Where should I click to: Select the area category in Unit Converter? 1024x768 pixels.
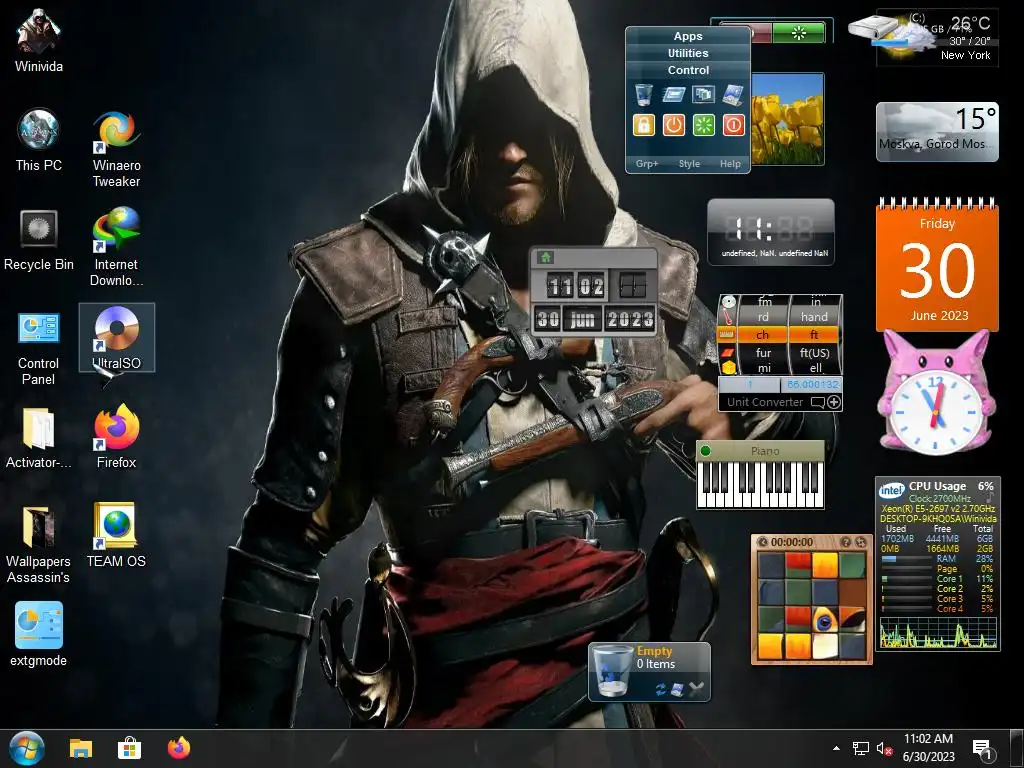tap(728, 353)
